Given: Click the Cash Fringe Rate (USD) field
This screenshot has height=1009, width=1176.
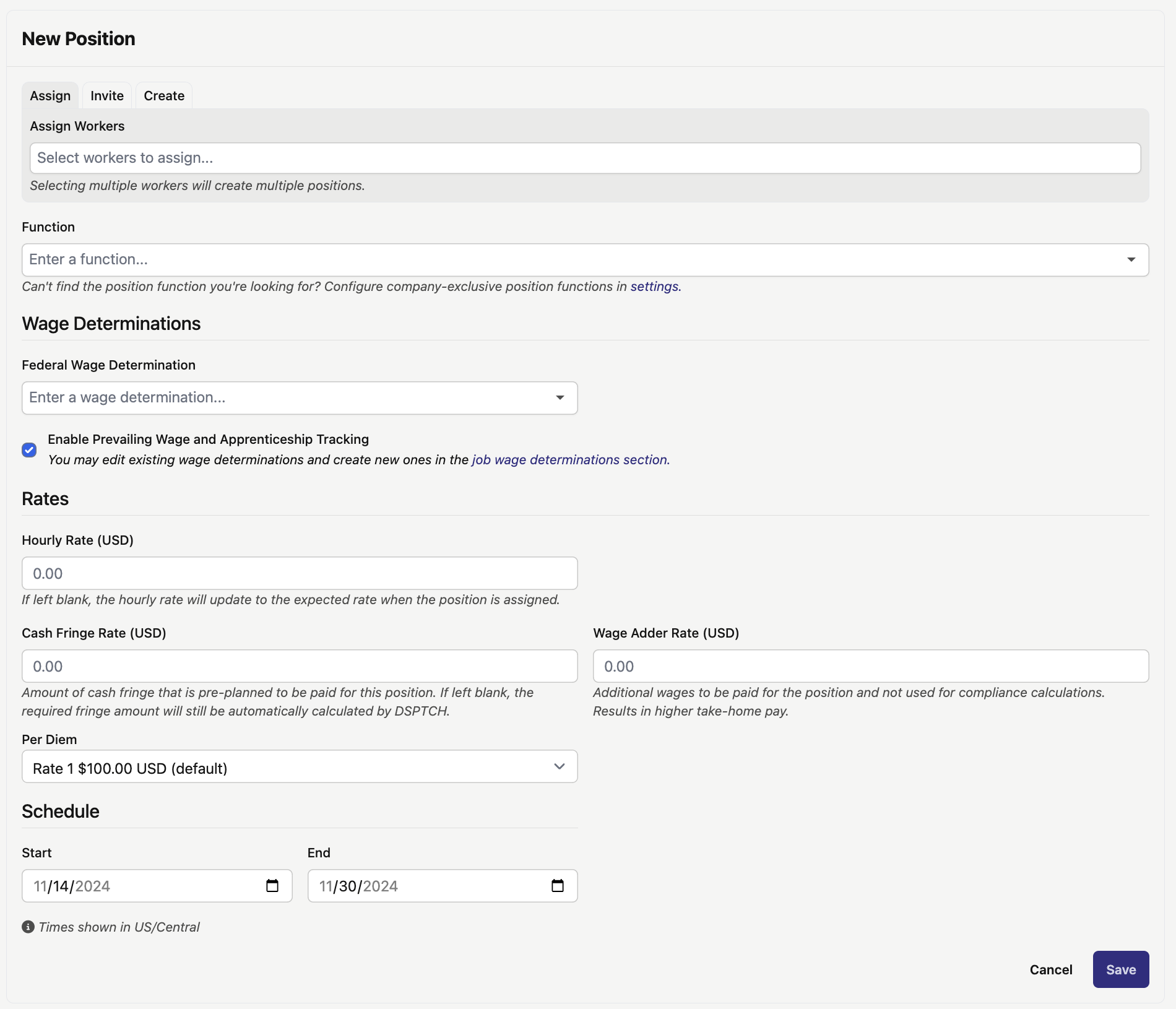Looking at the screenshot, I should point(300,666).
